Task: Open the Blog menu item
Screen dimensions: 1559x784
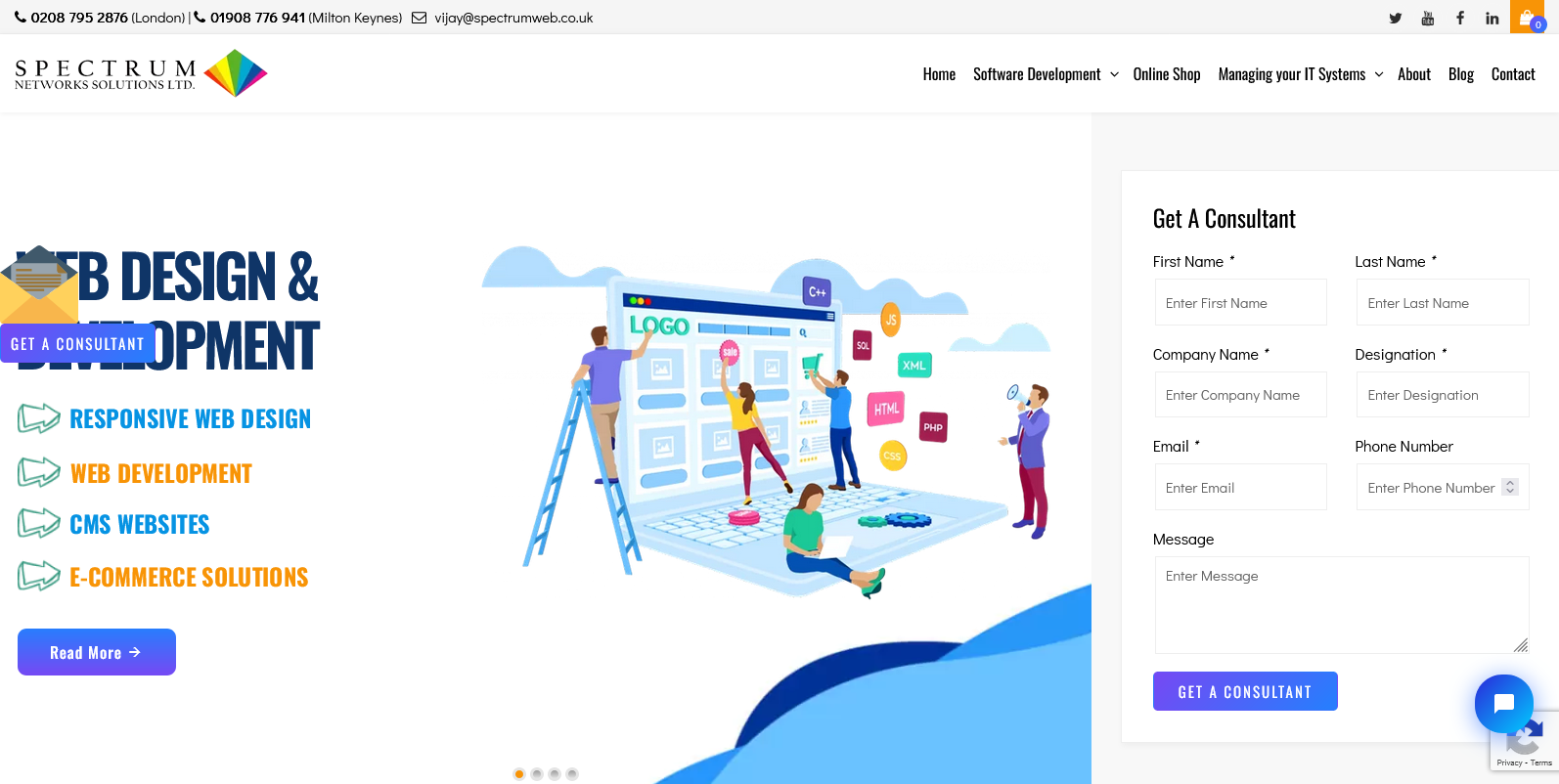Action: pos(1460,74)
